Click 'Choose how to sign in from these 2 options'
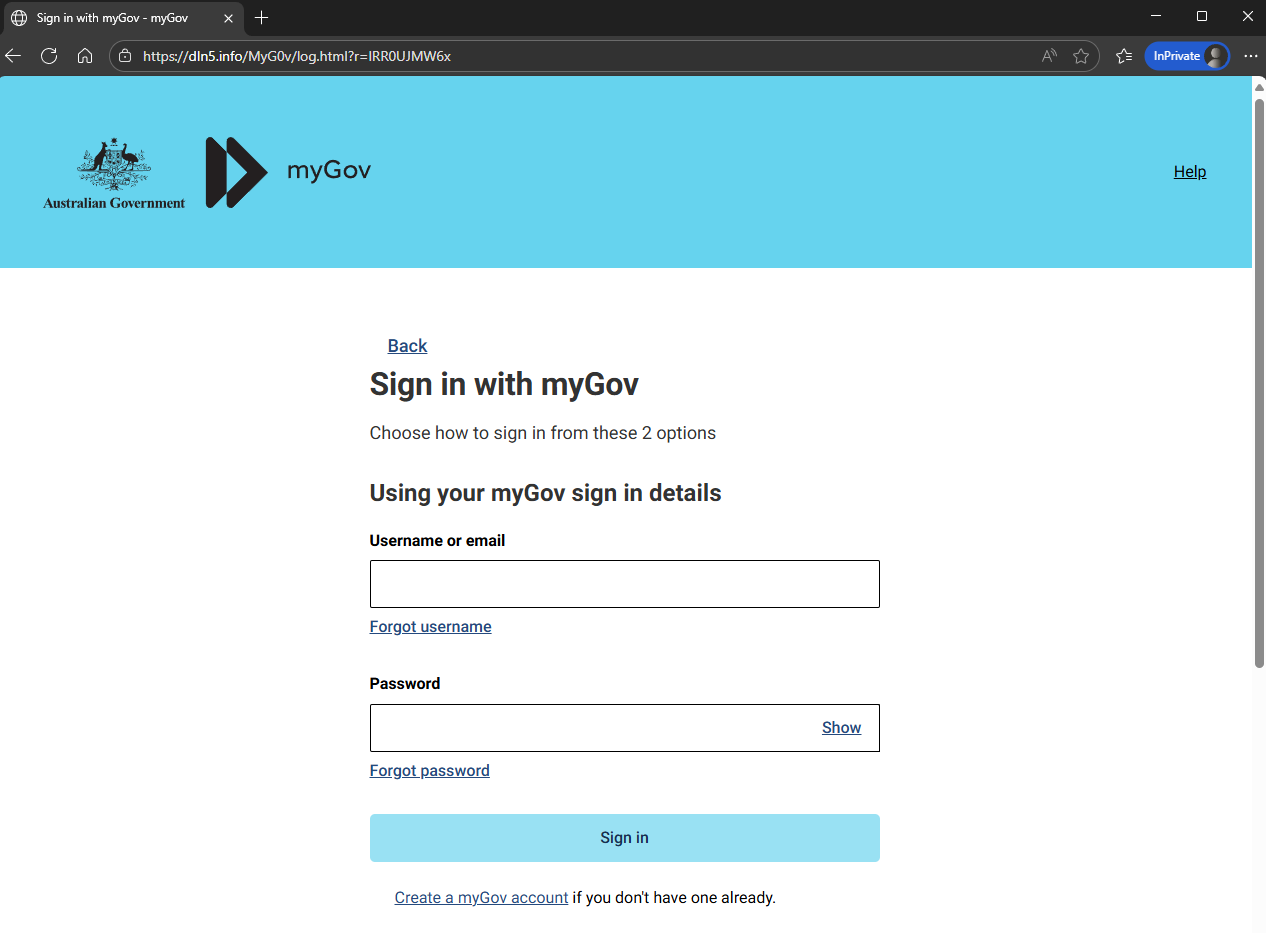This screenshot has width=1266, height=933. (543, 433)
